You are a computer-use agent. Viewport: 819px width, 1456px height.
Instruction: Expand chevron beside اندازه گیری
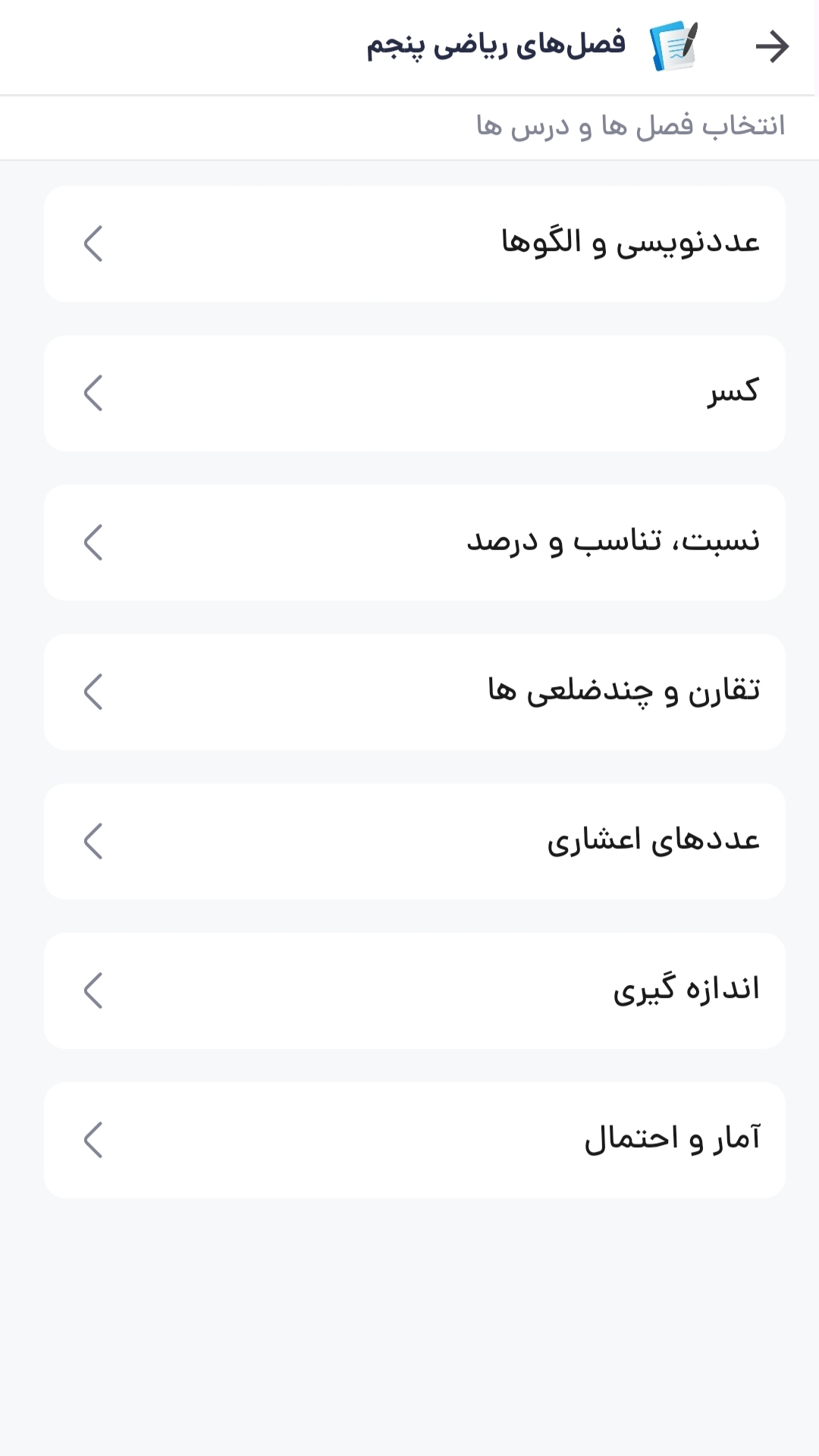[93, 991]
